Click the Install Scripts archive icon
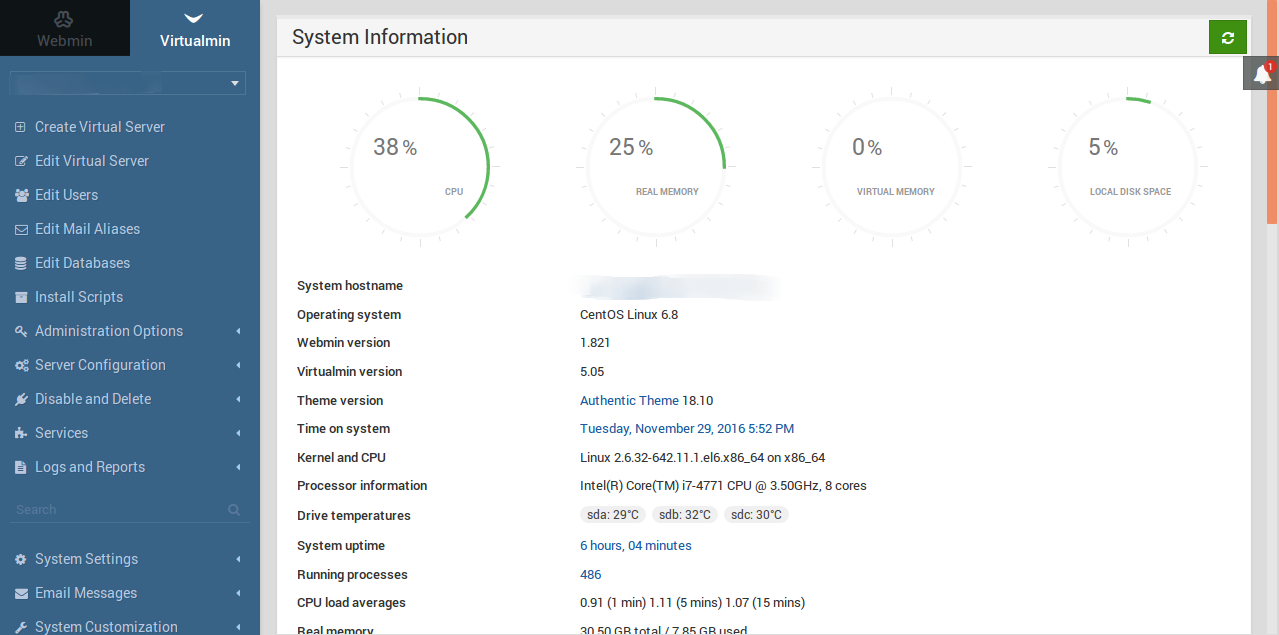The image size is (1279, 635). coord(21,297)
